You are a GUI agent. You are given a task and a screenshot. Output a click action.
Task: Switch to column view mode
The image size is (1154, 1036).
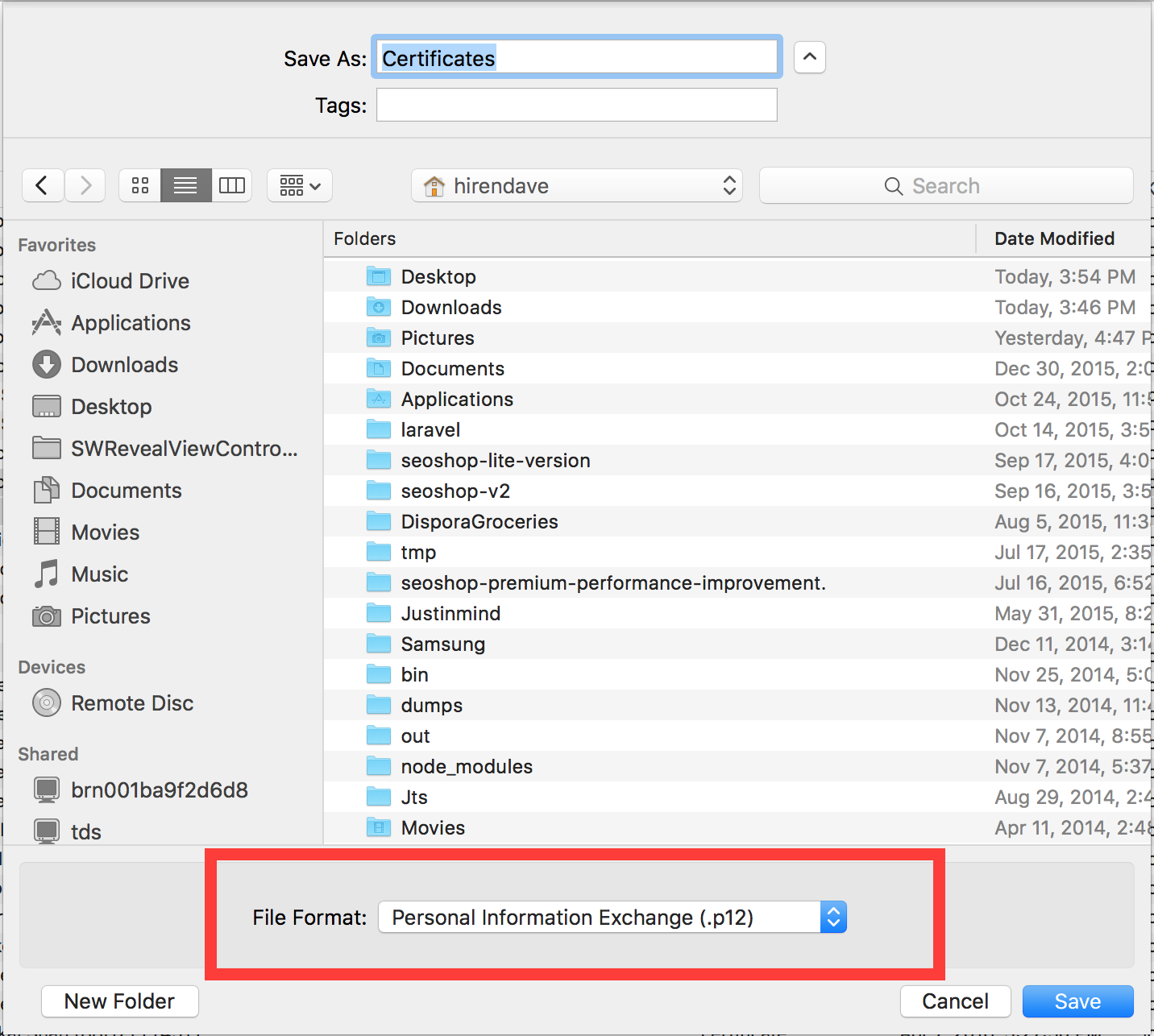coord(232,185)
